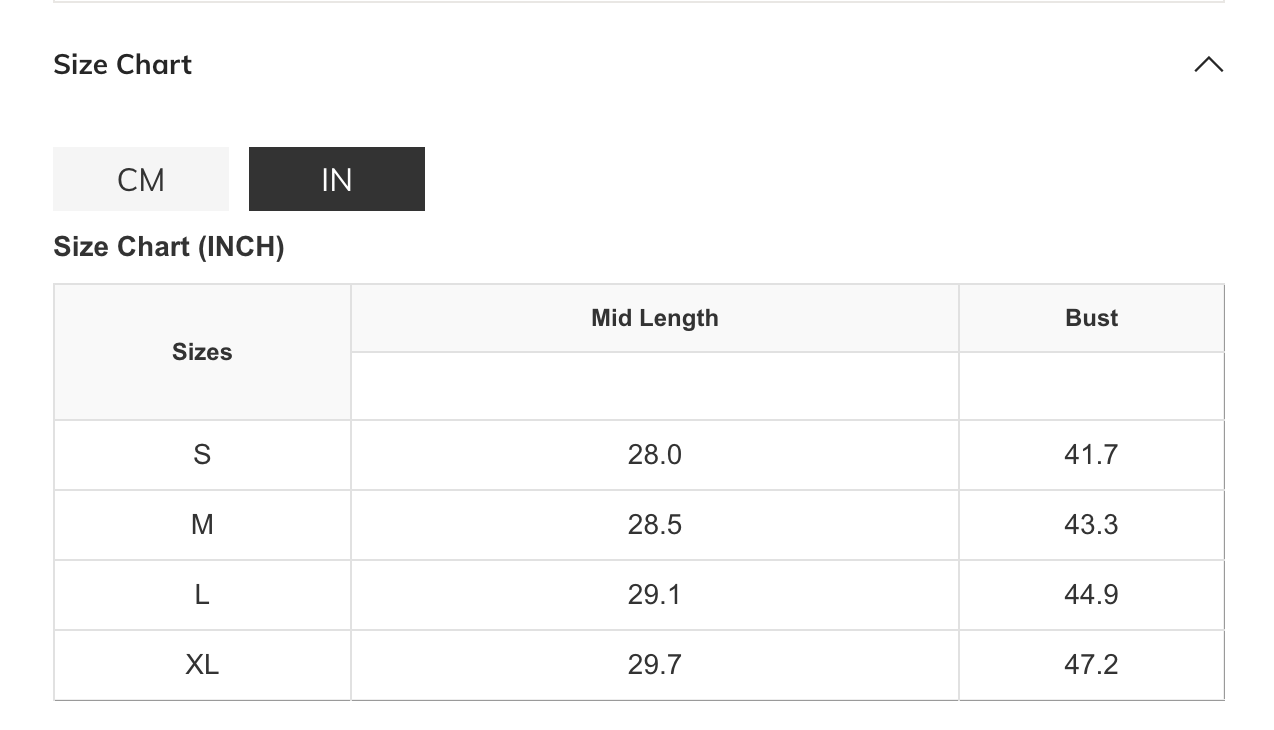The width and height of the screenshot is (1274, 730).
Task: Click the Size Chart (INCH) title
Action: coord(169,247)
